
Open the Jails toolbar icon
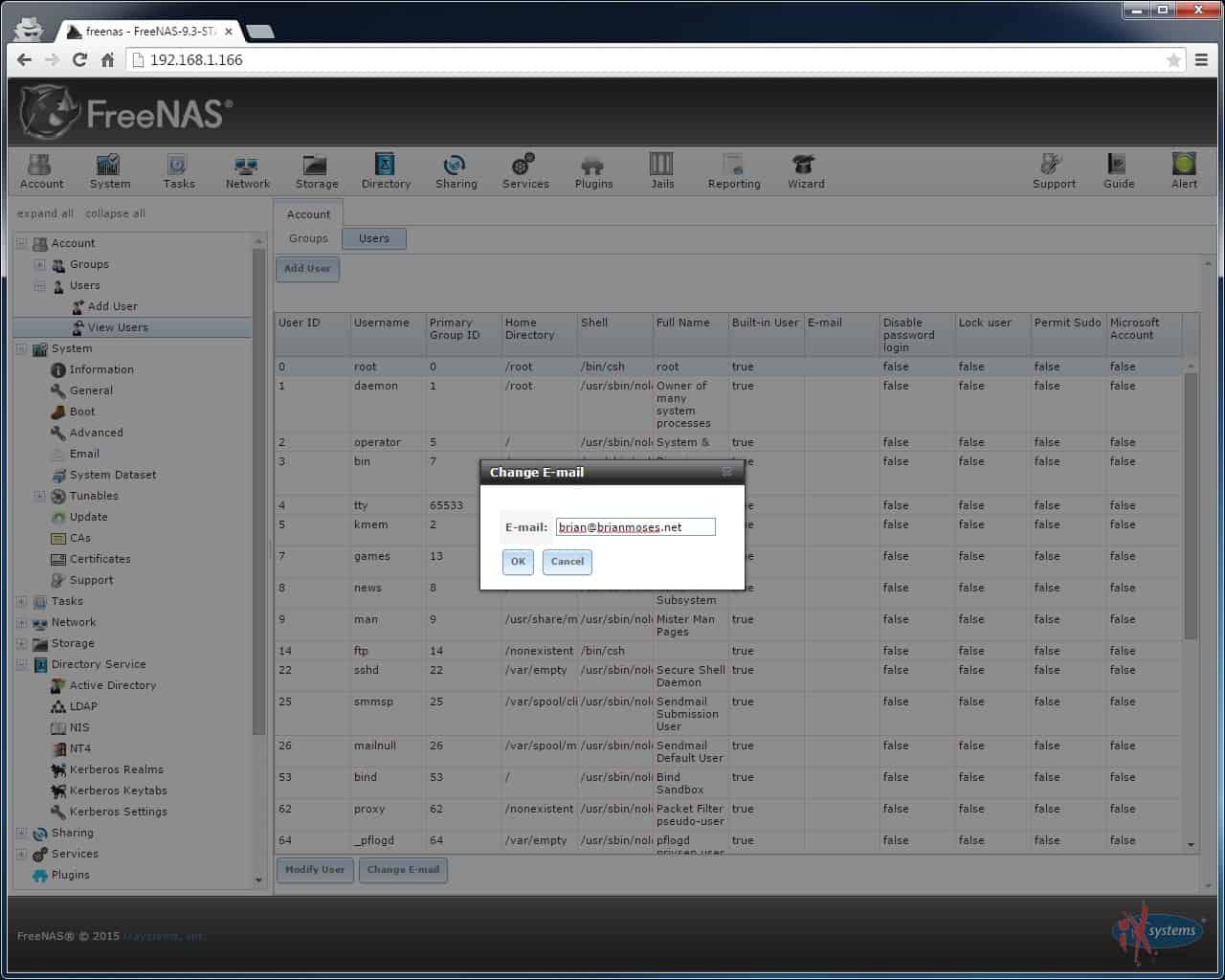click(661, 164)
